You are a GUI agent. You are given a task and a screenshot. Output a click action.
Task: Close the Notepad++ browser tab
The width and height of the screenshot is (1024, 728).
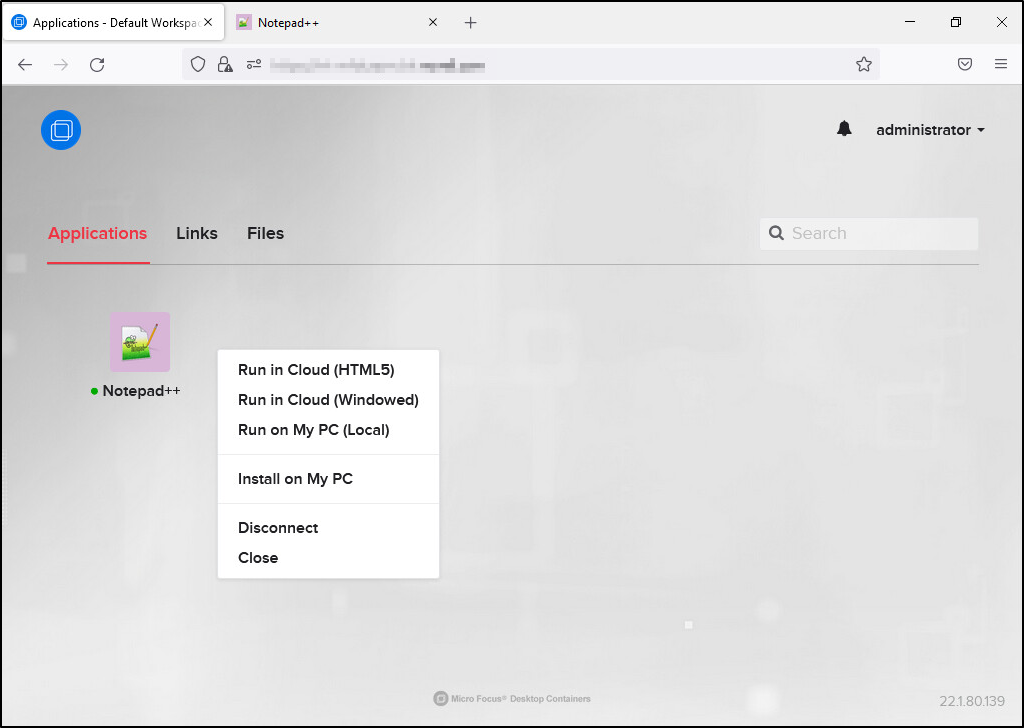[432, 22]
